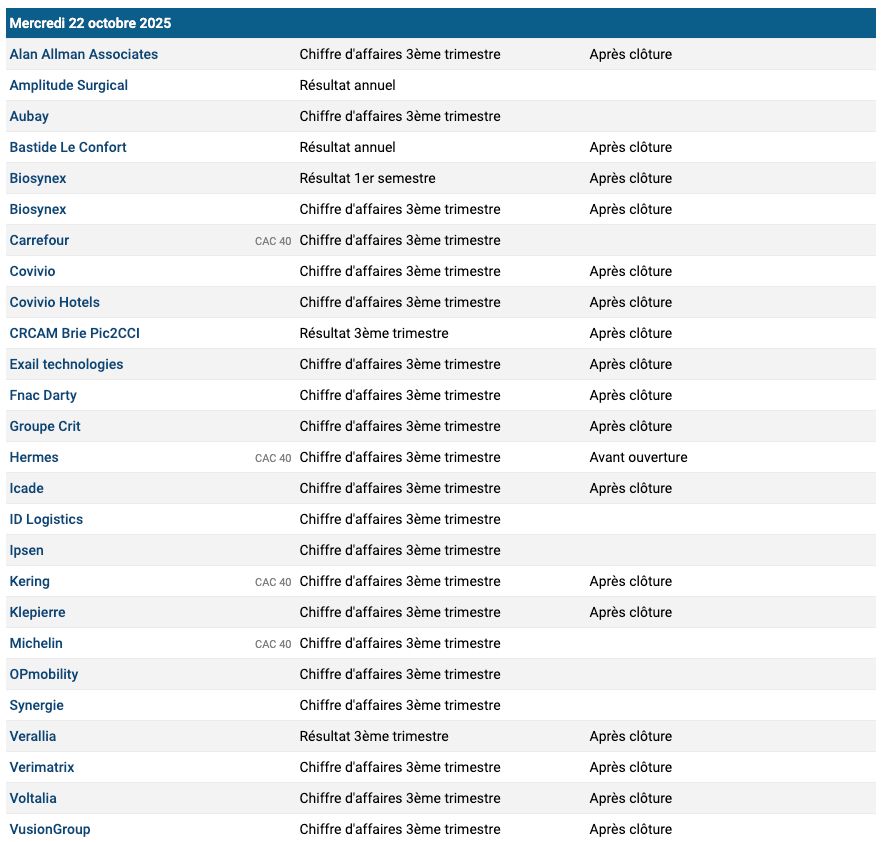Image resolution: width=881 pixels, height=842 pixels.
Task: Click the Kering company link
Action: pos(30,581)
